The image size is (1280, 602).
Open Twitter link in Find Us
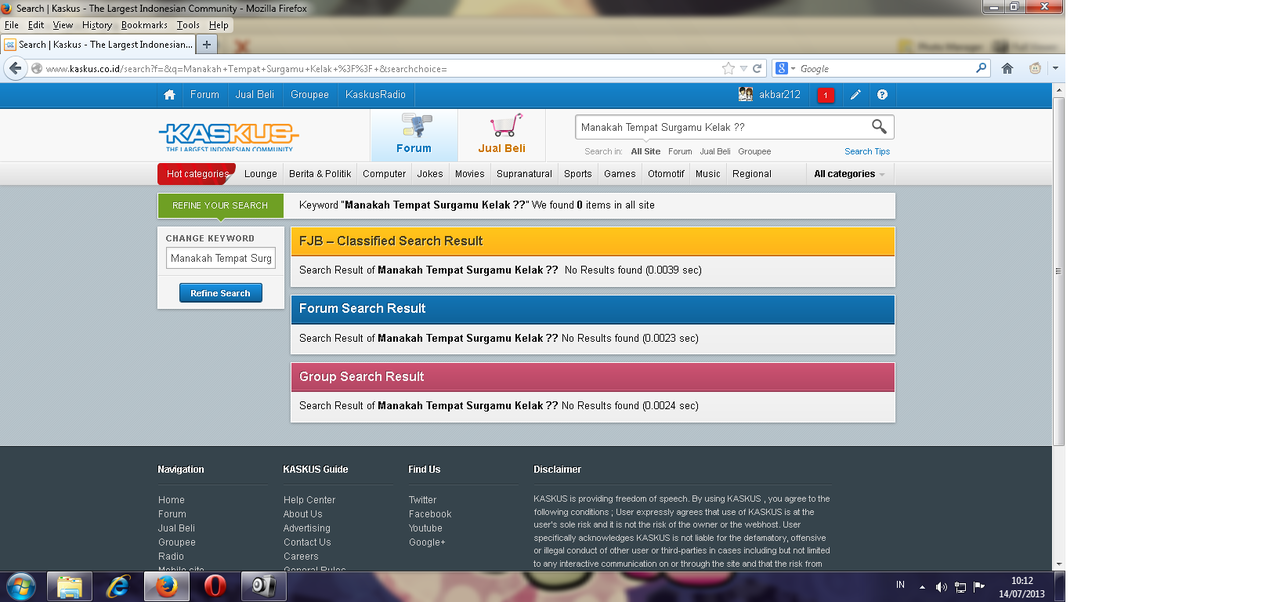422,500
